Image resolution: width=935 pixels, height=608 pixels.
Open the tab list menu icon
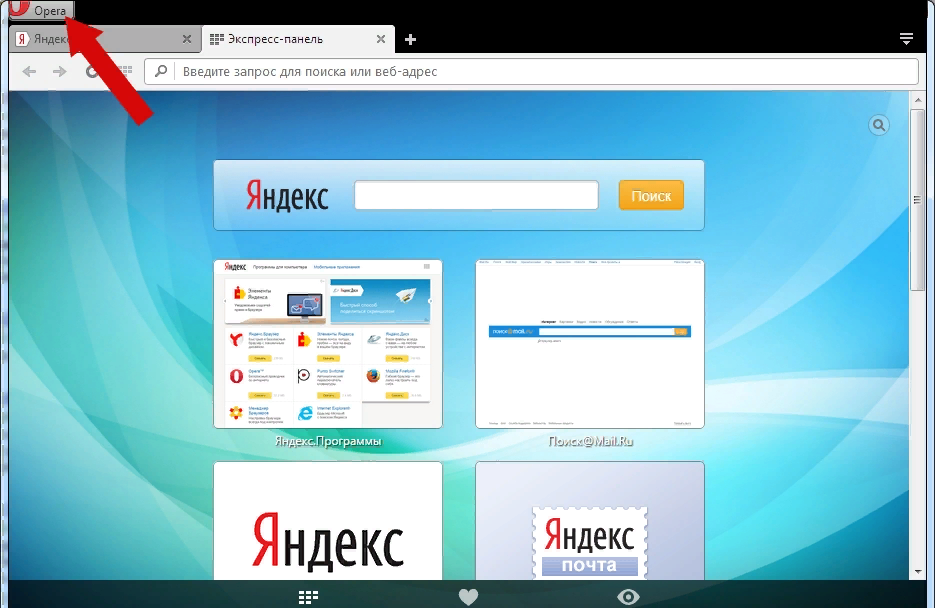[x=906, y=39]
